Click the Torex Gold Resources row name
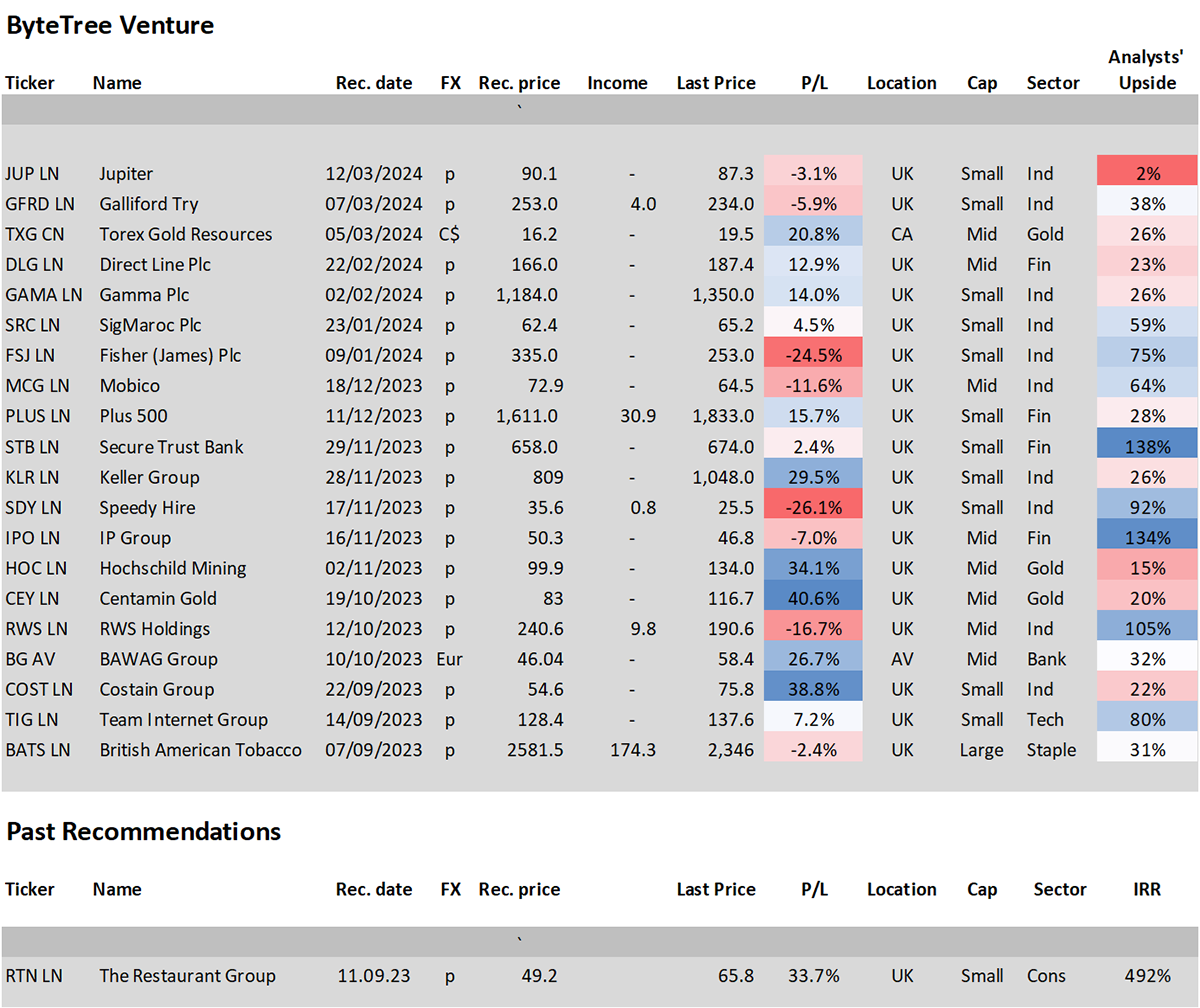Image resolution: width=1200 pixels, height=1008 pixels. (184, 234)
